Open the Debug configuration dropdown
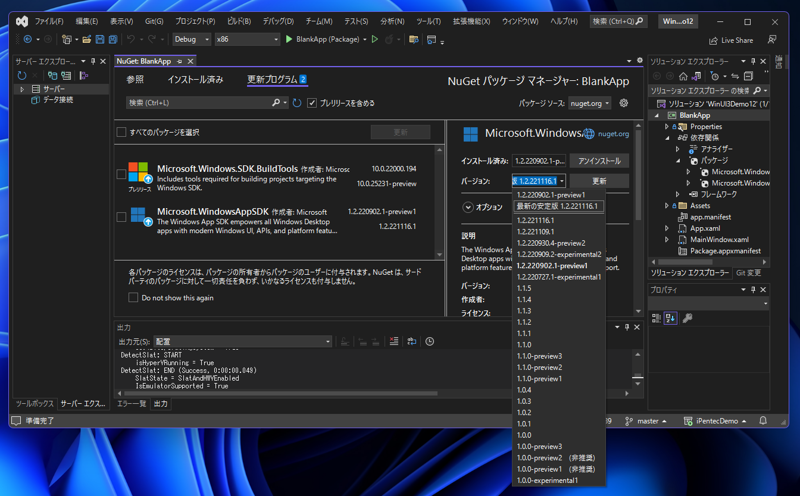Image resolution: width=800 pixels, height=496 pixels. coord(191,39)
